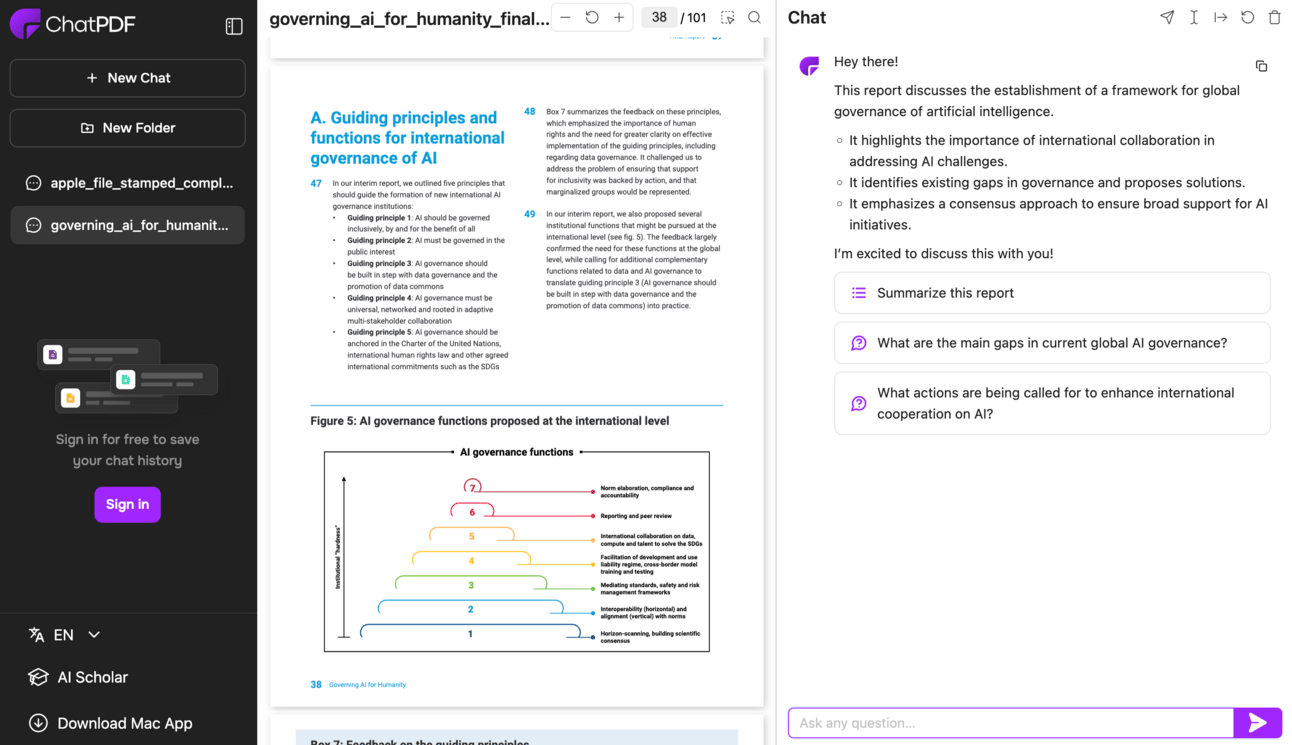Focus the 'Ask any question...' input field
1292x745 pixels.
[x=1011, y=722]
